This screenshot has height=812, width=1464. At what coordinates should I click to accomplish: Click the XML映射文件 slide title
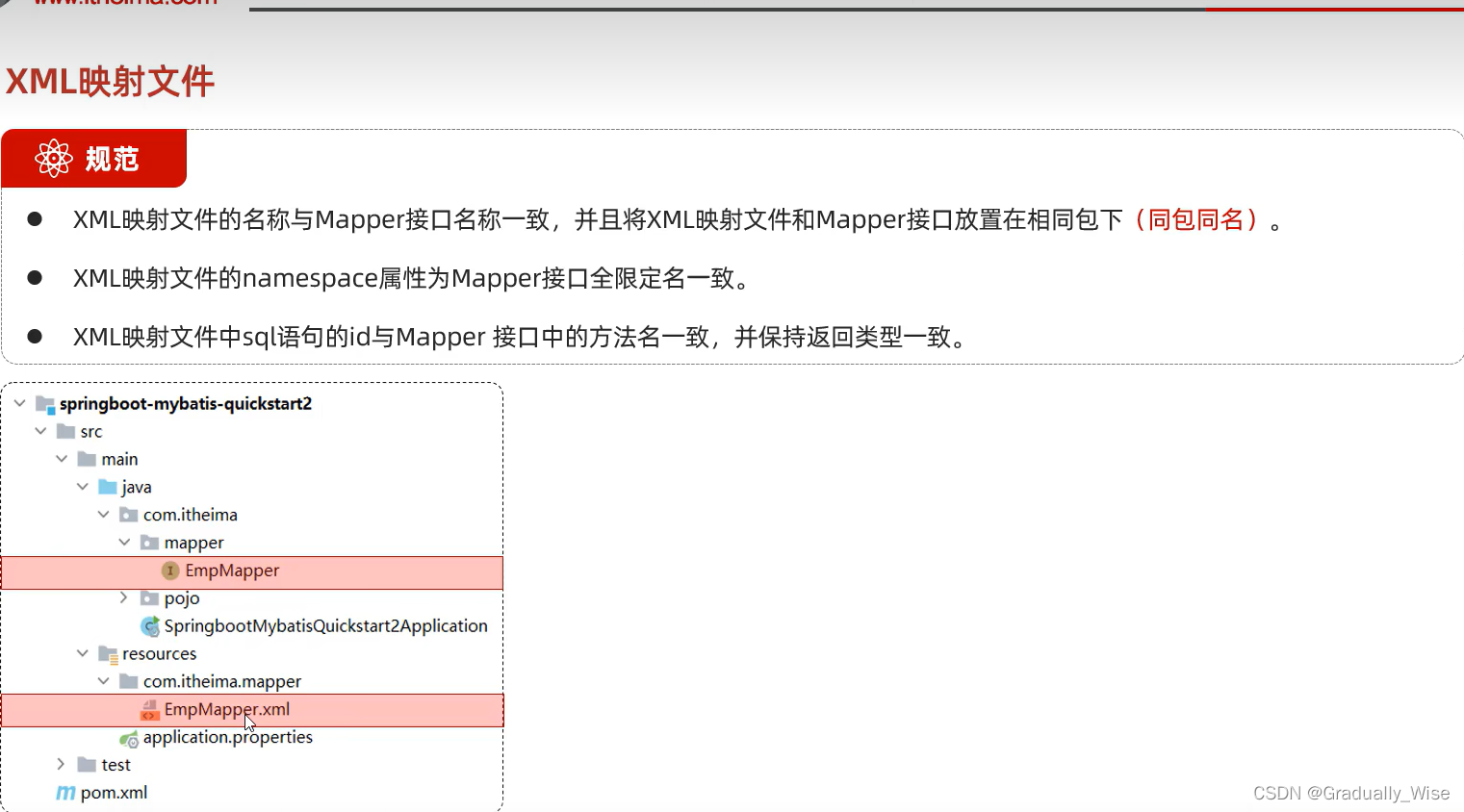click(110, 81)
